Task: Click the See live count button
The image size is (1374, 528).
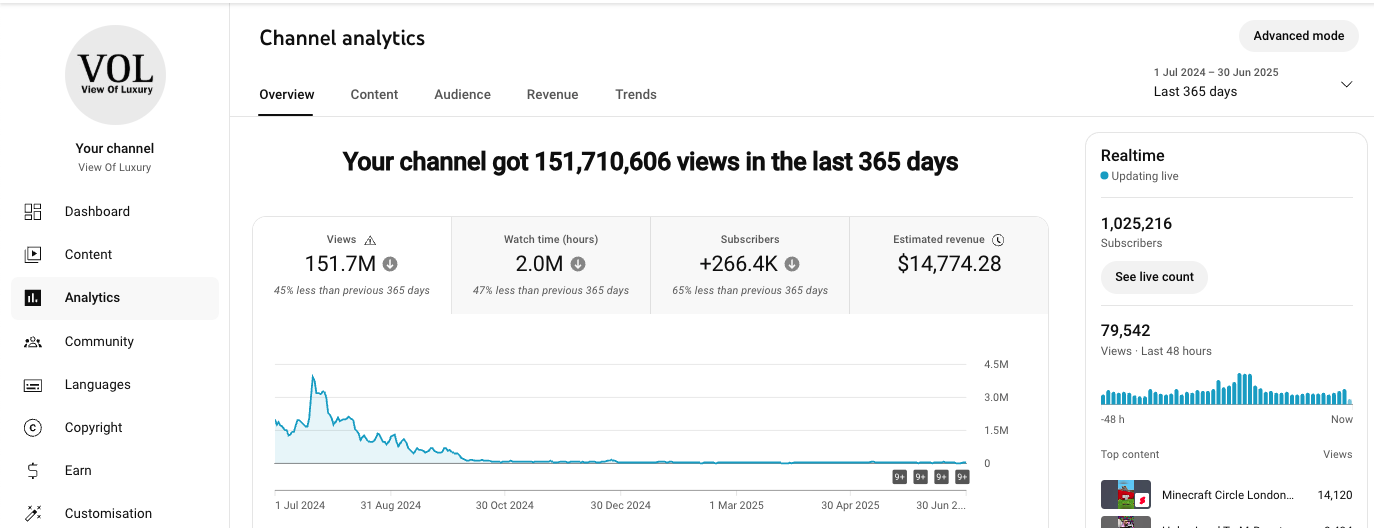Action: click(1154, 277)
